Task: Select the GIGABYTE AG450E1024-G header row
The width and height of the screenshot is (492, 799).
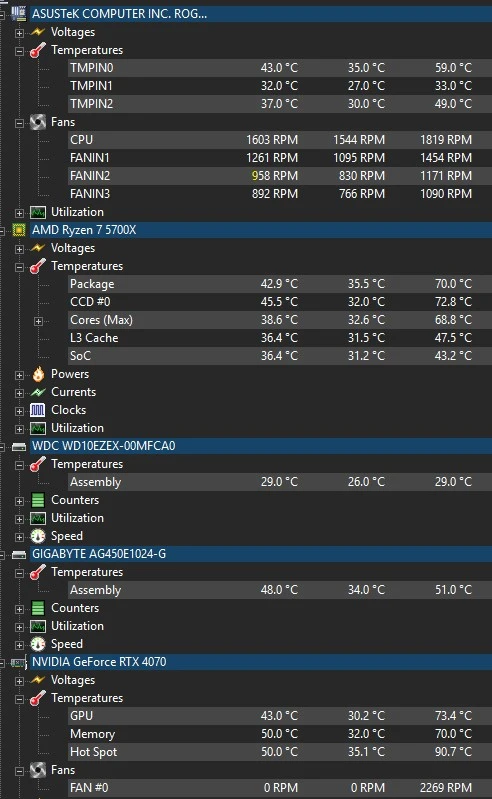Action: [x=261, y=554]
